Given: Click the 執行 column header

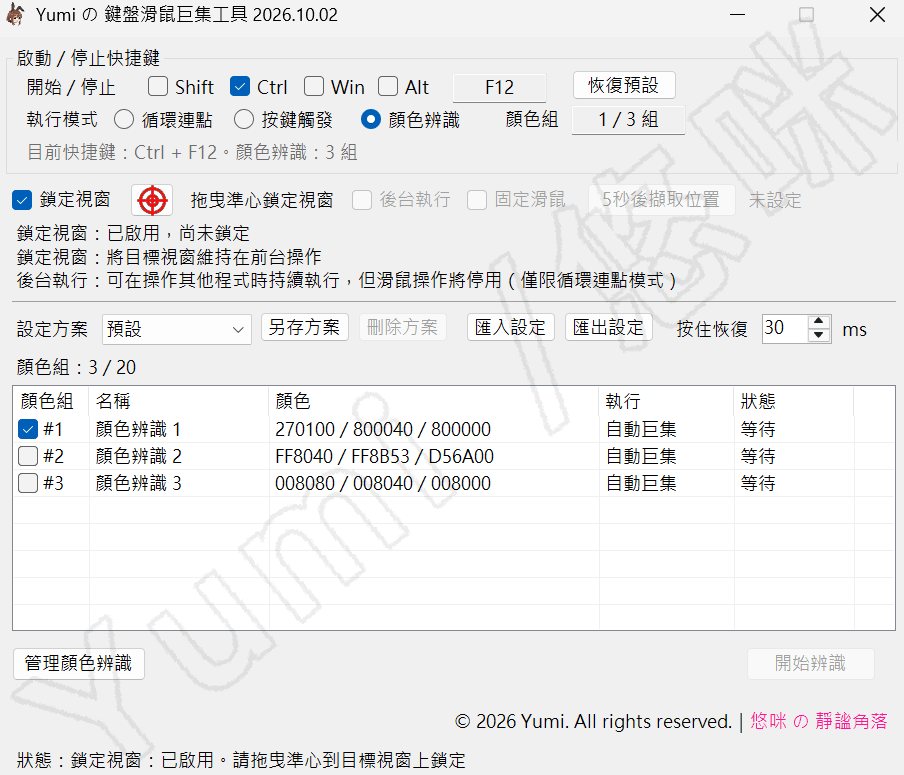Looking at the screenshot, I should [x=666, y=401].
